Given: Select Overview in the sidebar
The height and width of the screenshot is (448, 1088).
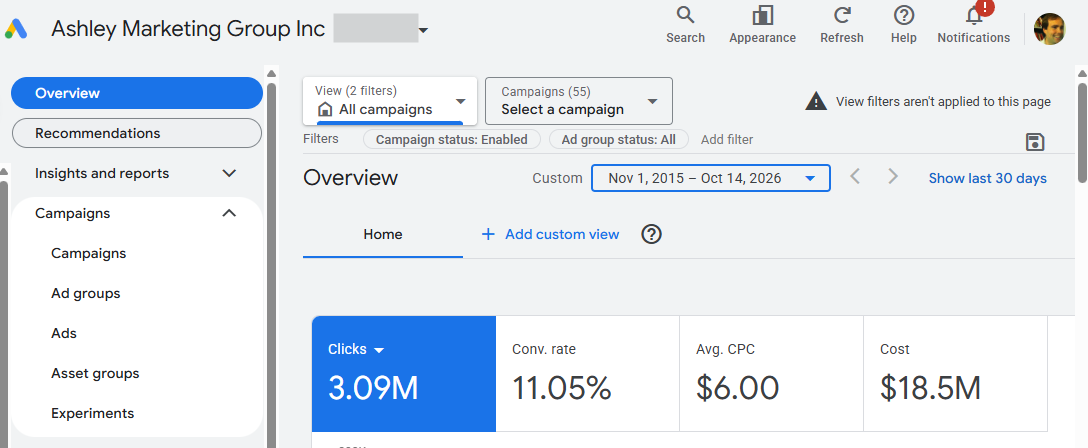Looking at the screenshot, I should coord(137,93).
